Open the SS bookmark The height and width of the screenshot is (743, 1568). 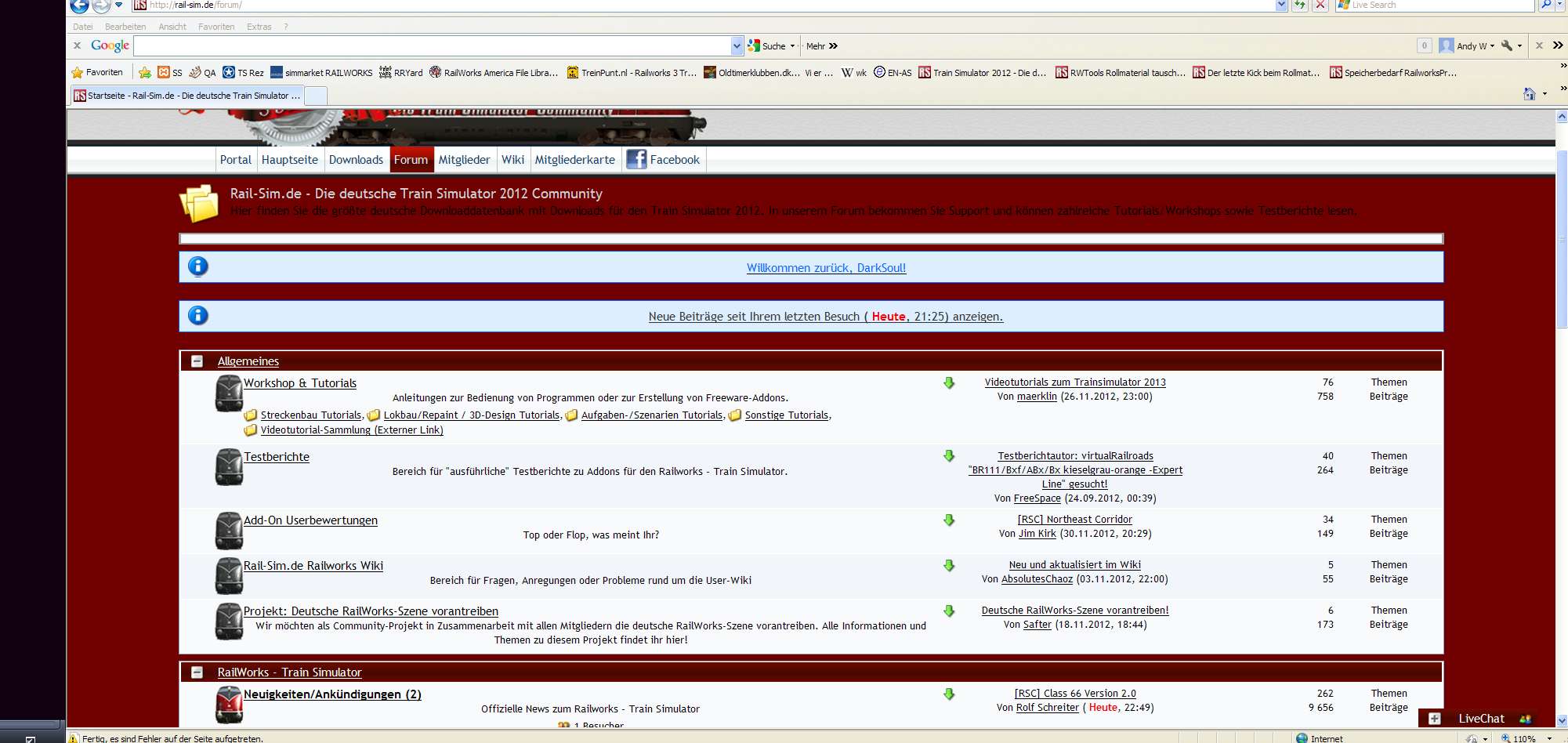coord(170,73)
